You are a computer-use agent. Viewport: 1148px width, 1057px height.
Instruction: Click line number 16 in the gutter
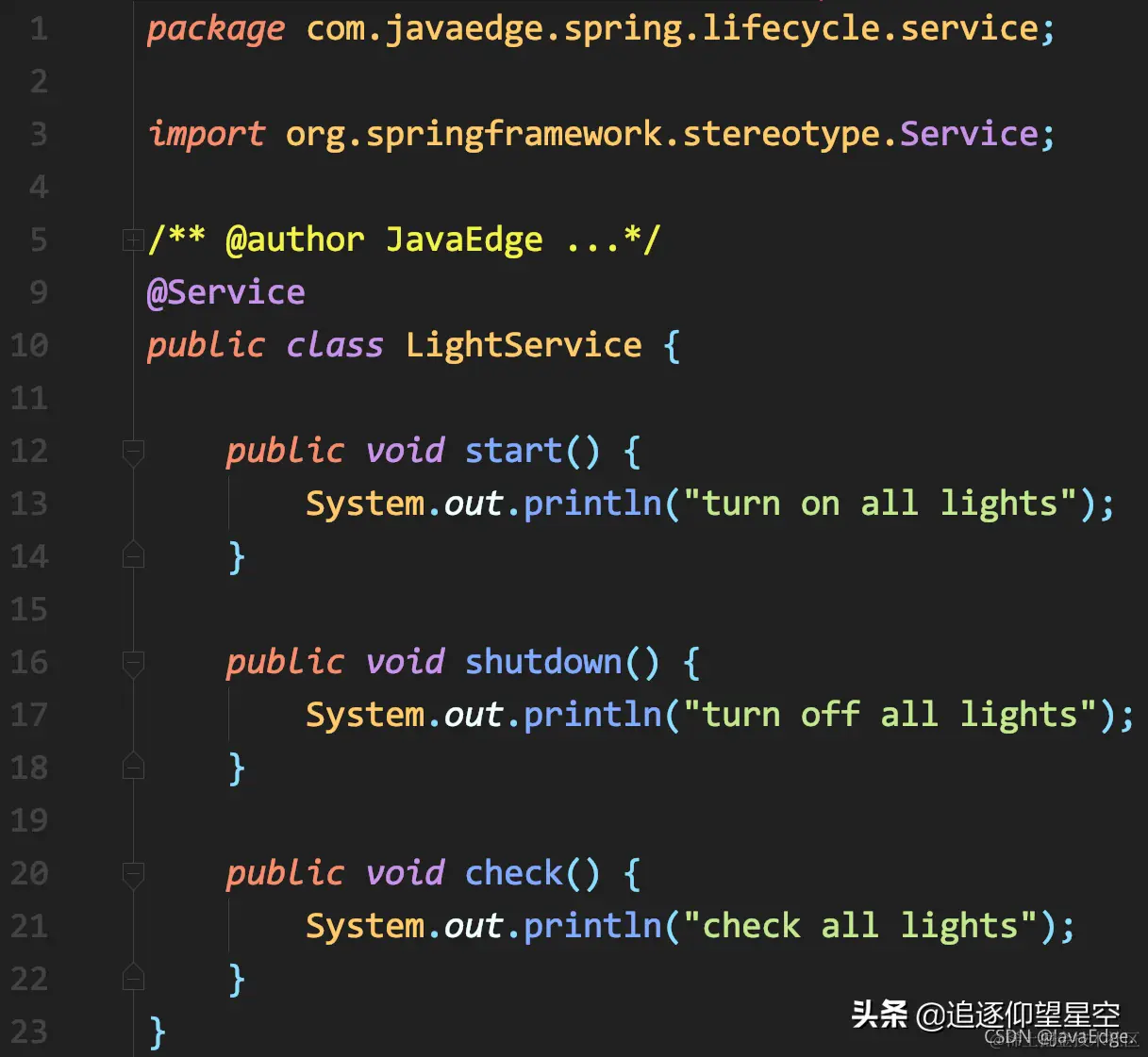pyautogui.click(x=29, y=662)
